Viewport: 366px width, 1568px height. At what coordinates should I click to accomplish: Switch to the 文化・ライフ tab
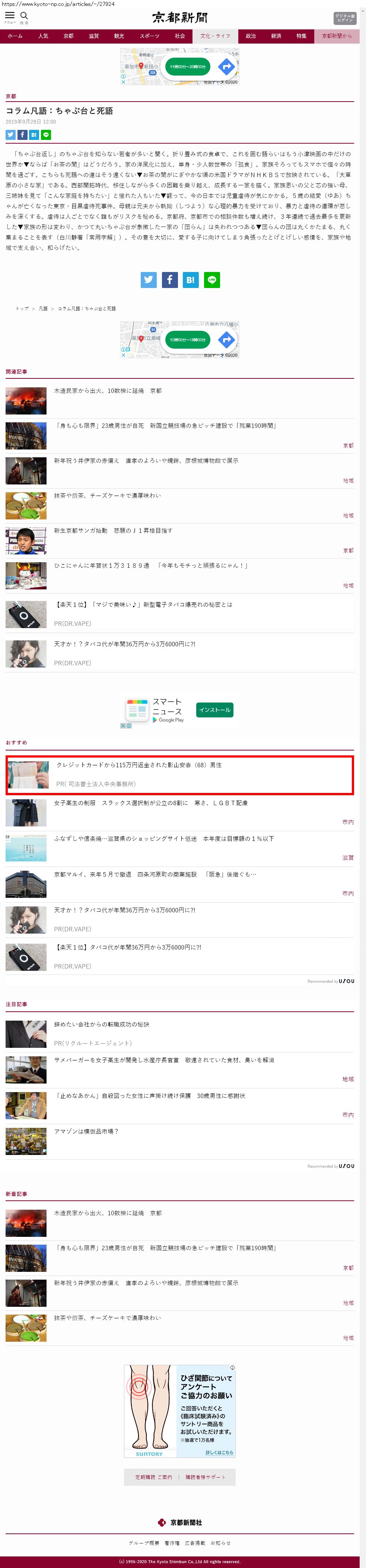216,36
